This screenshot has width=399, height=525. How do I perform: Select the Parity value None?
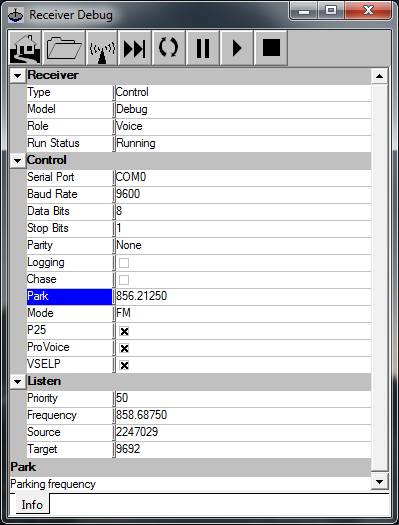[x=129, y=245]
